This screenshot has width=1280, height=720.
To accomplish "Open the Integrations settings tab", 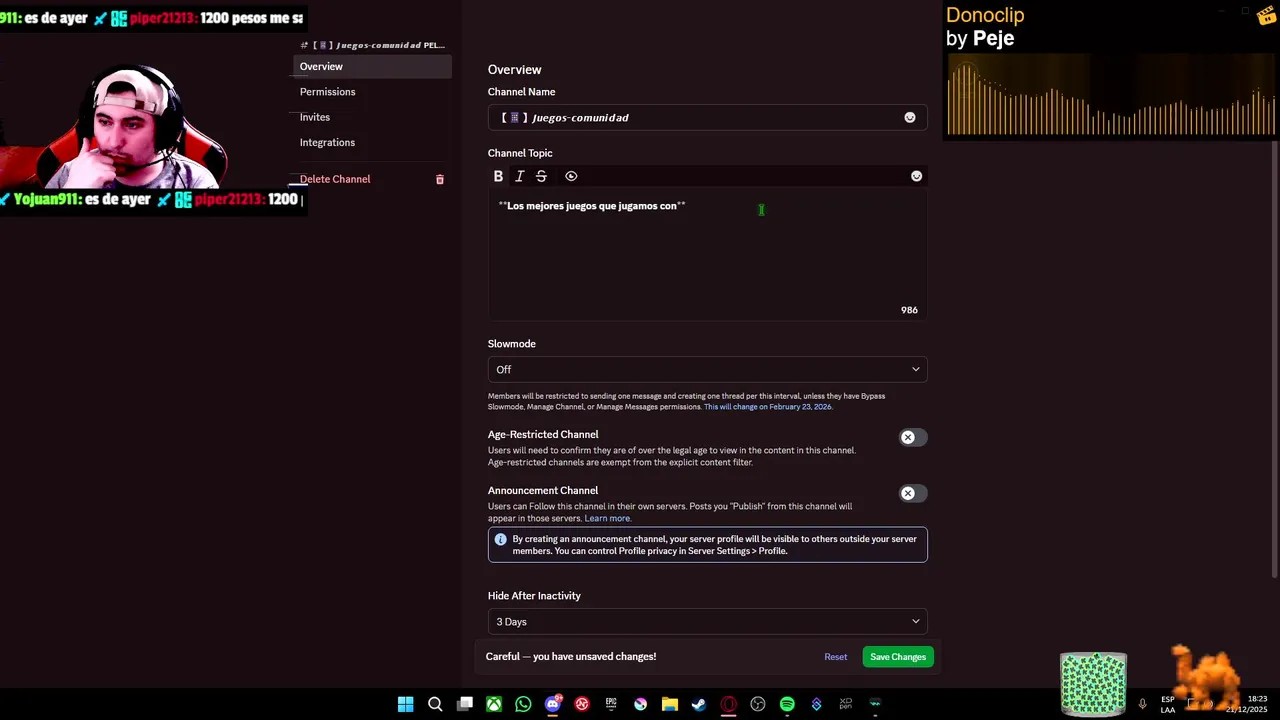I will [373, 142].
